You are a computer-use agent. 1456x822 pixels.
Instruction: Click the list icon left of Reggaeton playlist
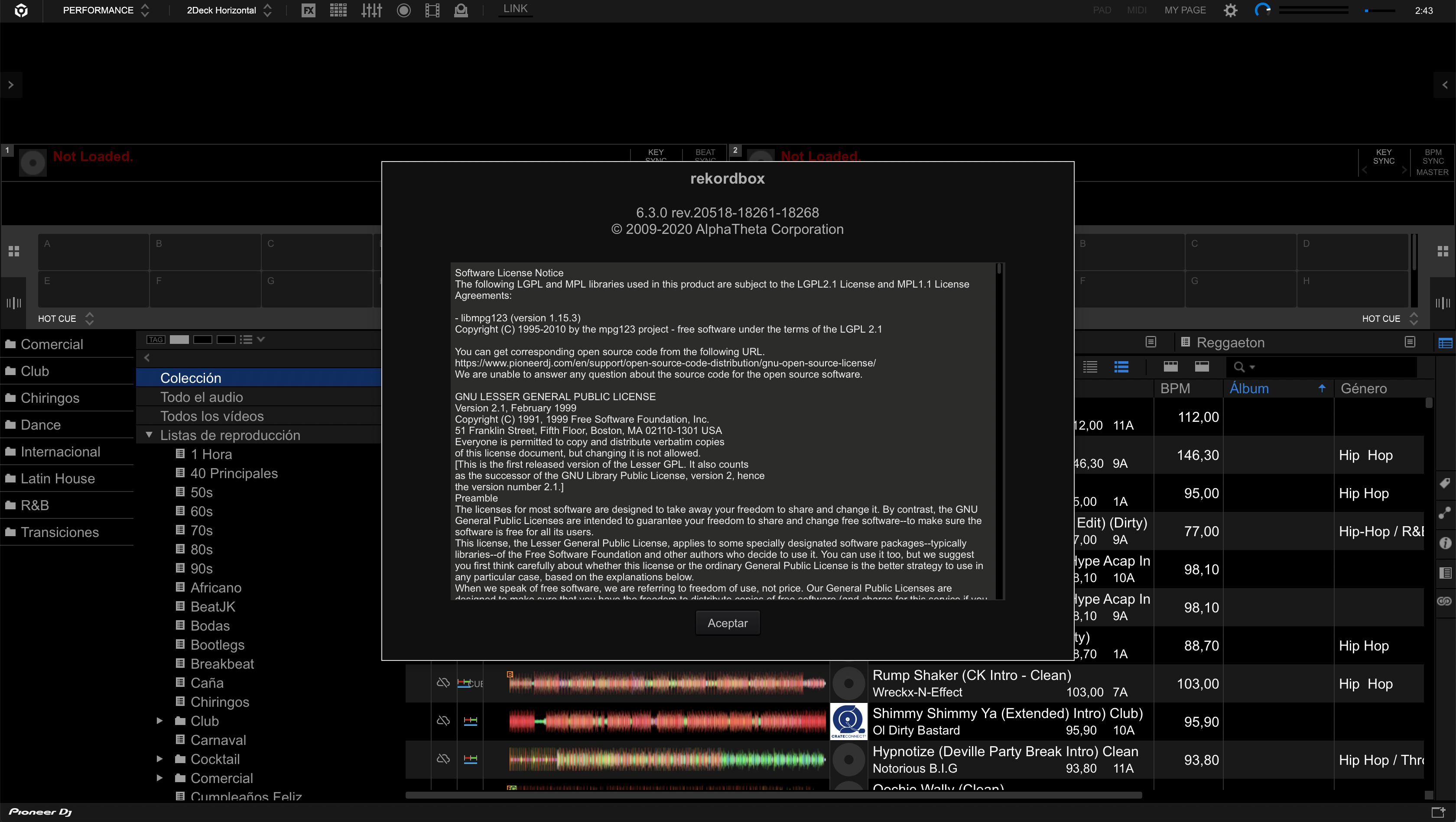point(1185,342)
